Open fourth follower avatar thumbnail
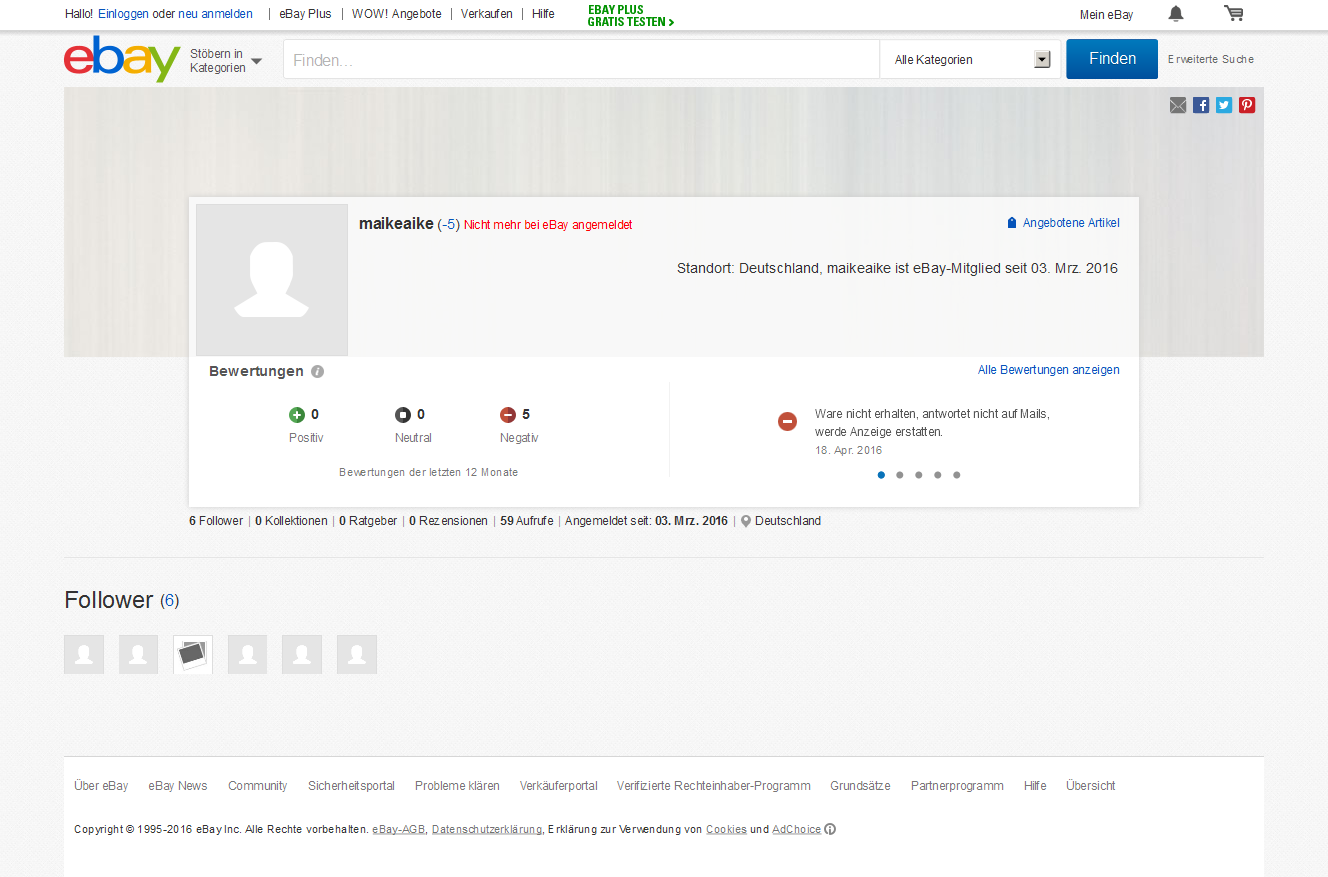Viewport: 1328px width, 877px height. [x=247, y=654]
